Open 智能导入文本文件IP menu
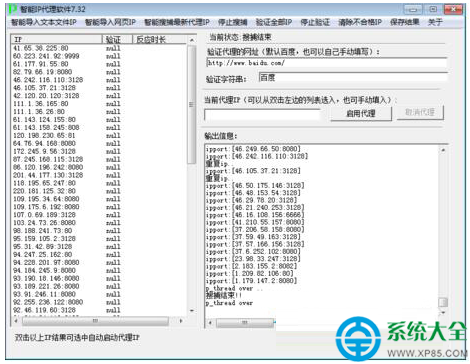This screenshot has width=470, height=364. pyautogui.click(x=44, y=22)
